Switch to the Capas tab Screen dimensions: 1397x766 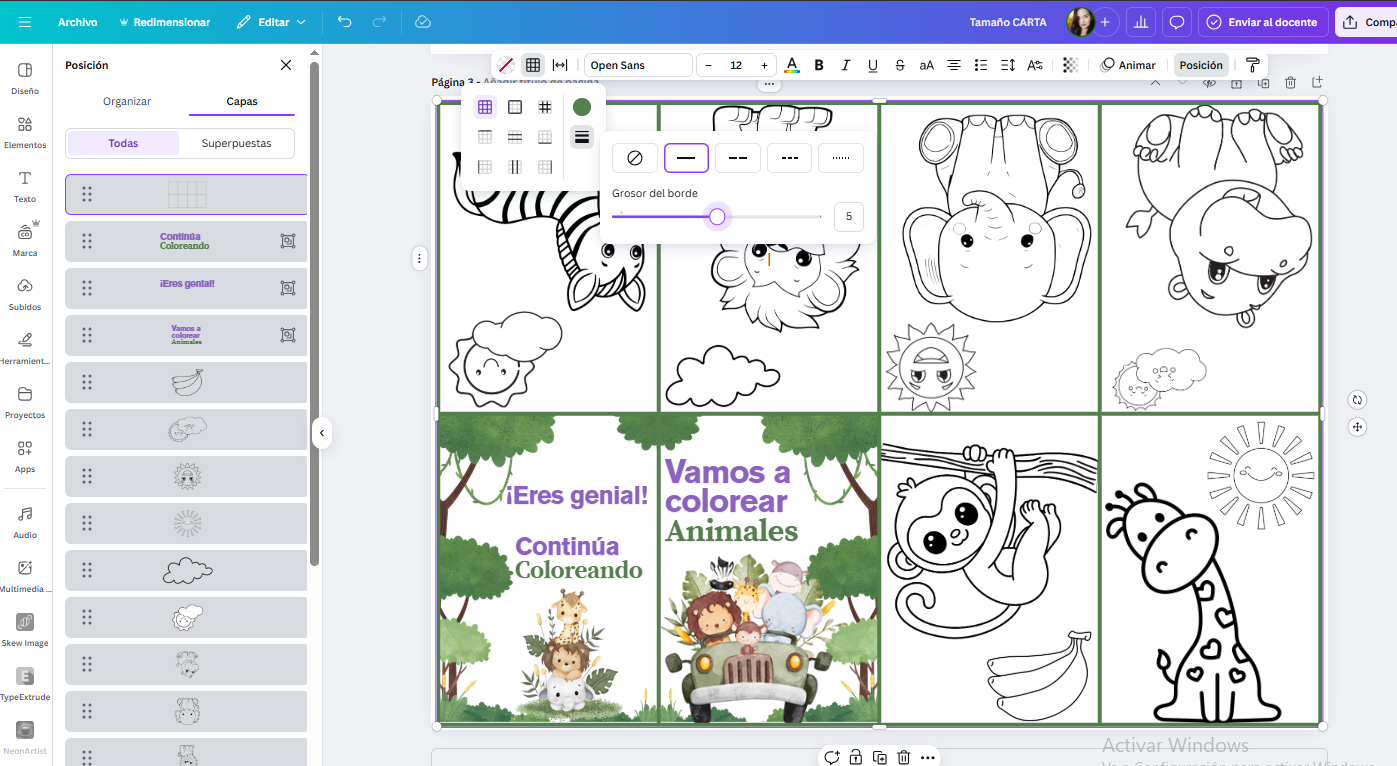click(242, 101)
